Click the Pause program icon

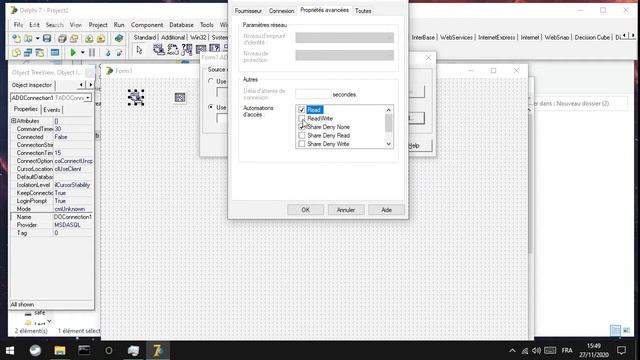pos(92,52)
